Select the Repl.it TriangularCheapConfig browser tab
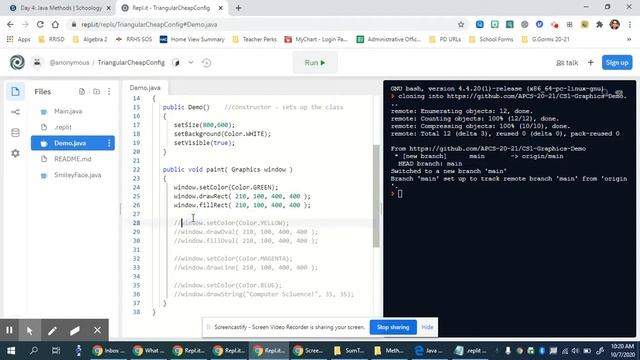Viewport: 640px width, 360px height. [171, 8]
